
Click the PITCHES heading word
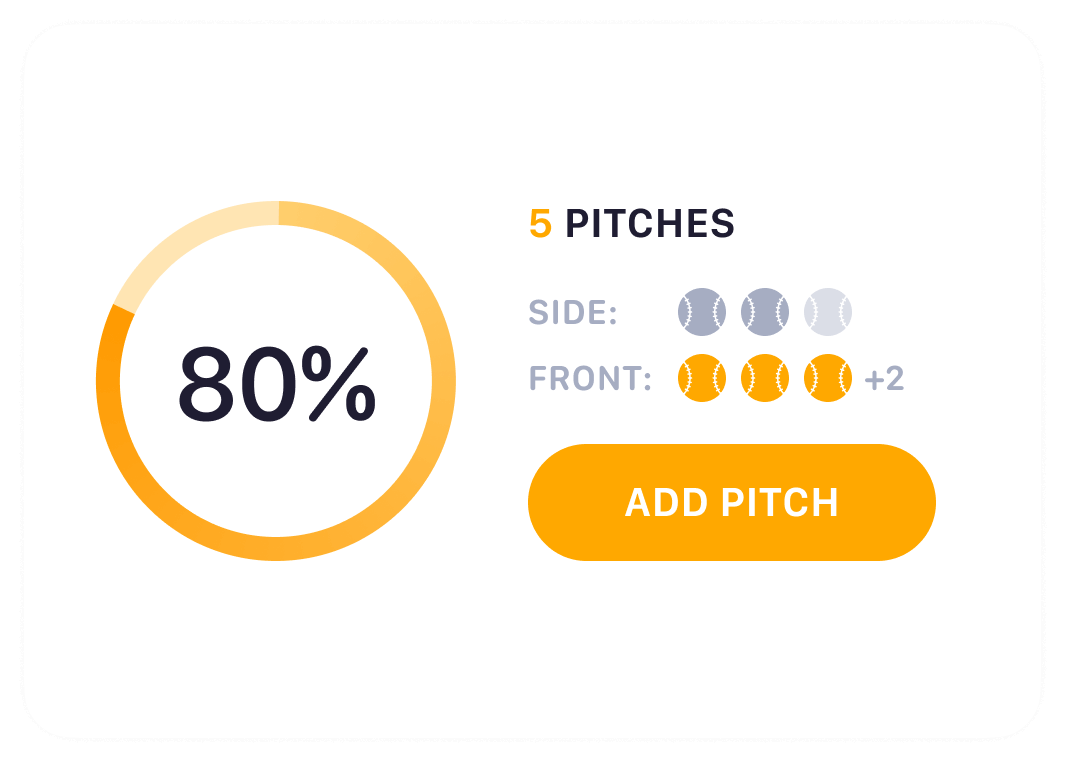(x=650, y=224)
